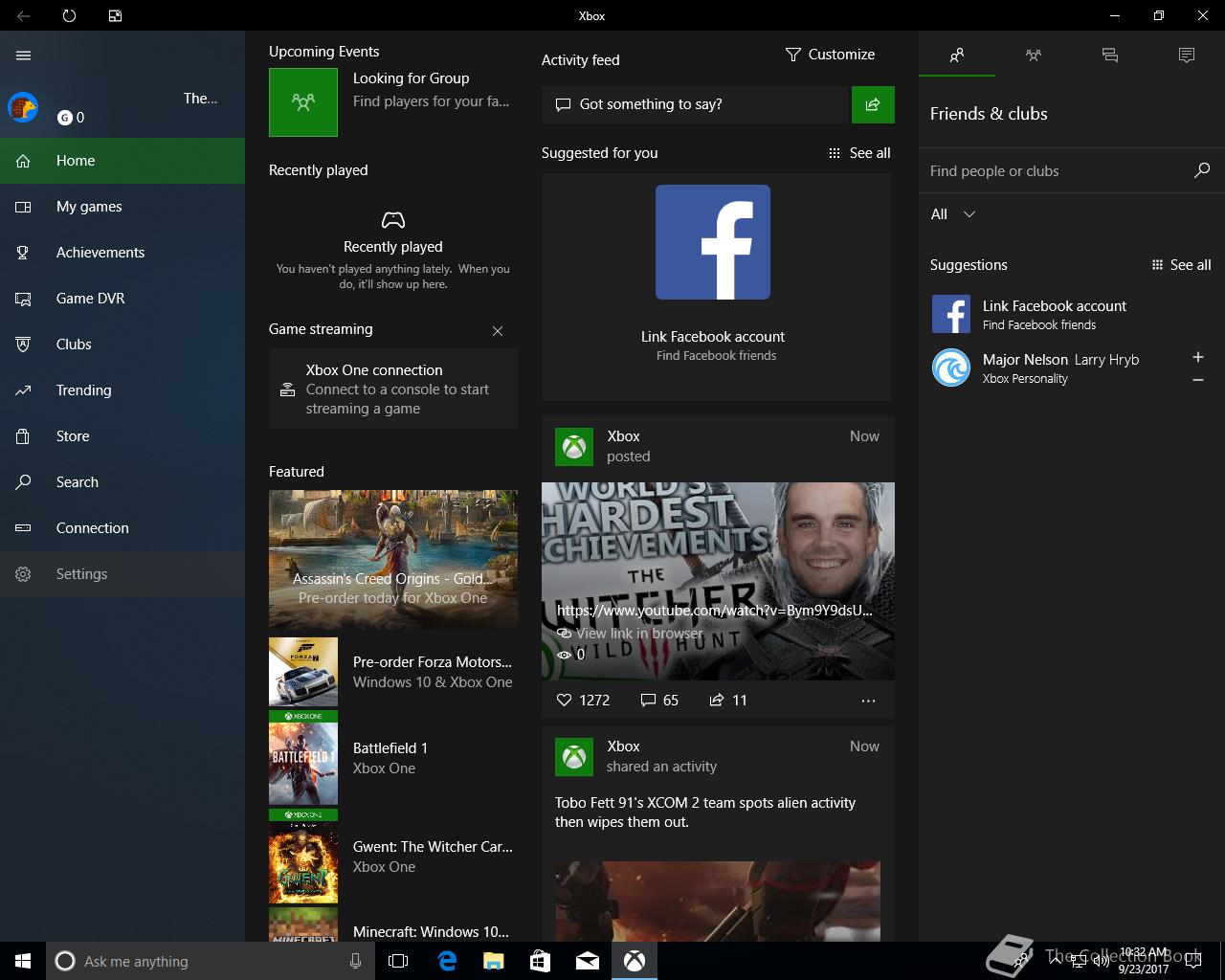Screen dimensions: 1225x980
Task: Open the Witcher achievements video thumbnail
Action: (x=718, y=581)
